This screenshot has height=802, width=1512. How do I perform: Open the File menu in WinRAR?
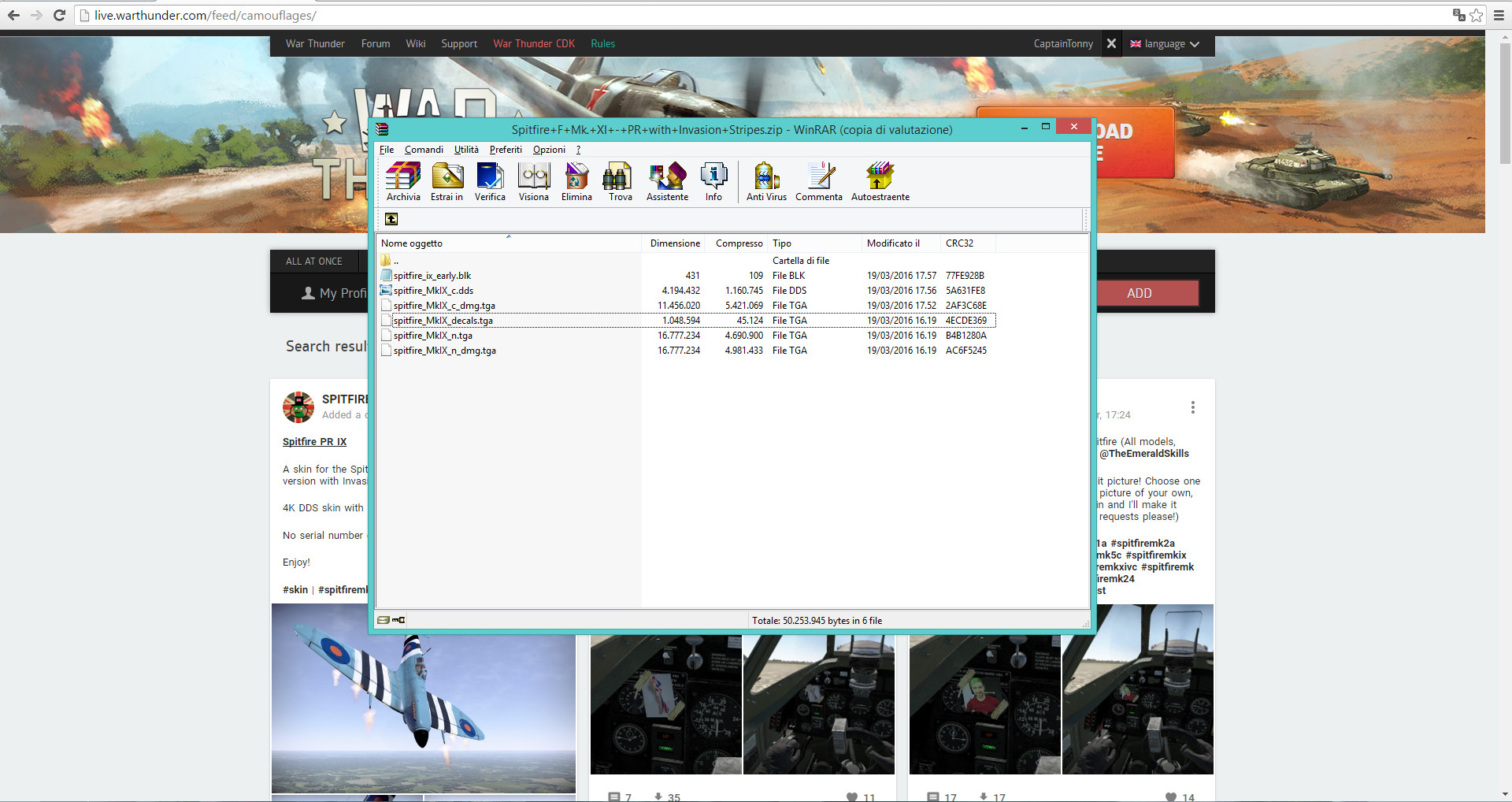(387, 150)
